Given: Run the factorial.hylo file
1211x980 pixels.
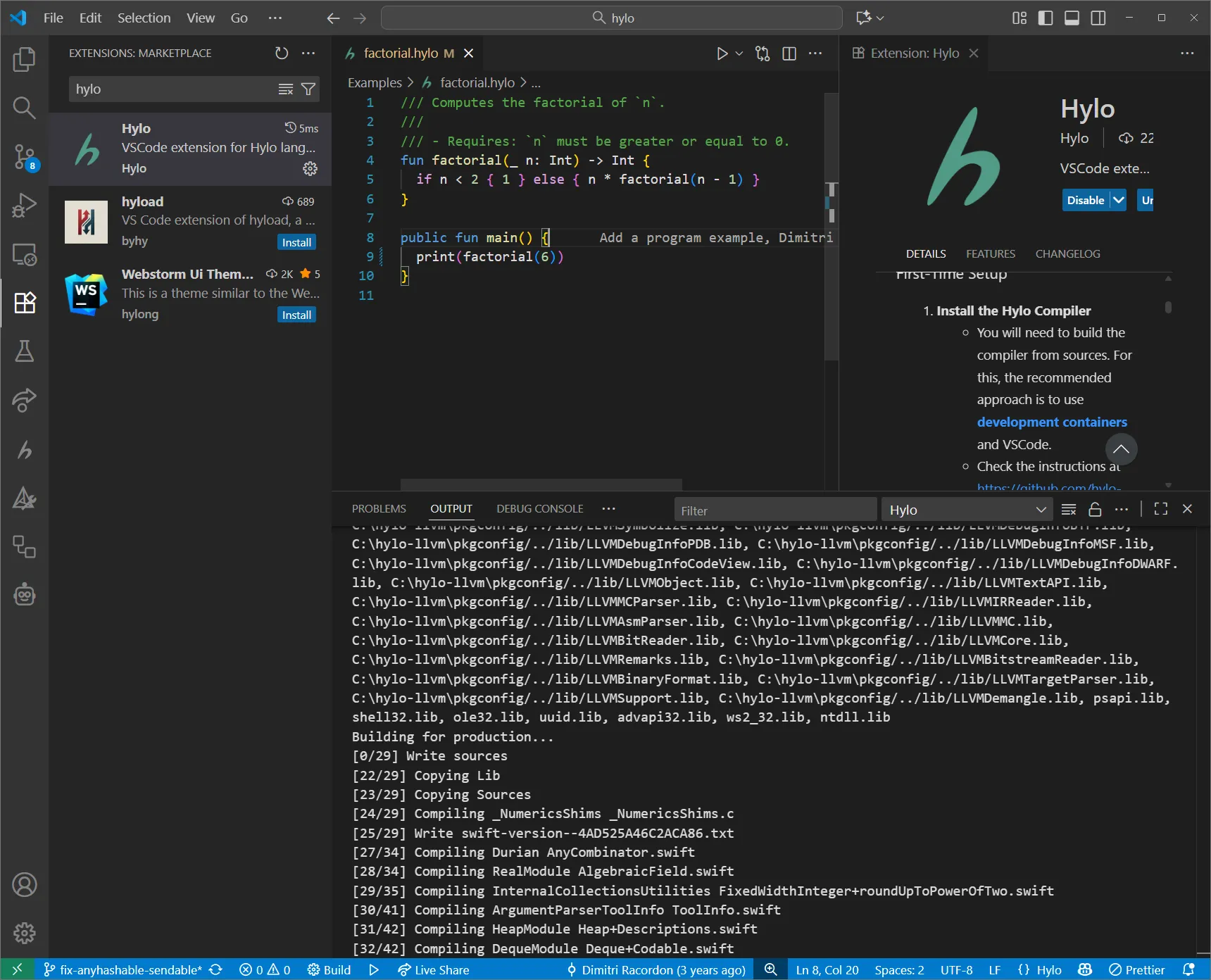Looking at the screenshot, I should 722,53.
